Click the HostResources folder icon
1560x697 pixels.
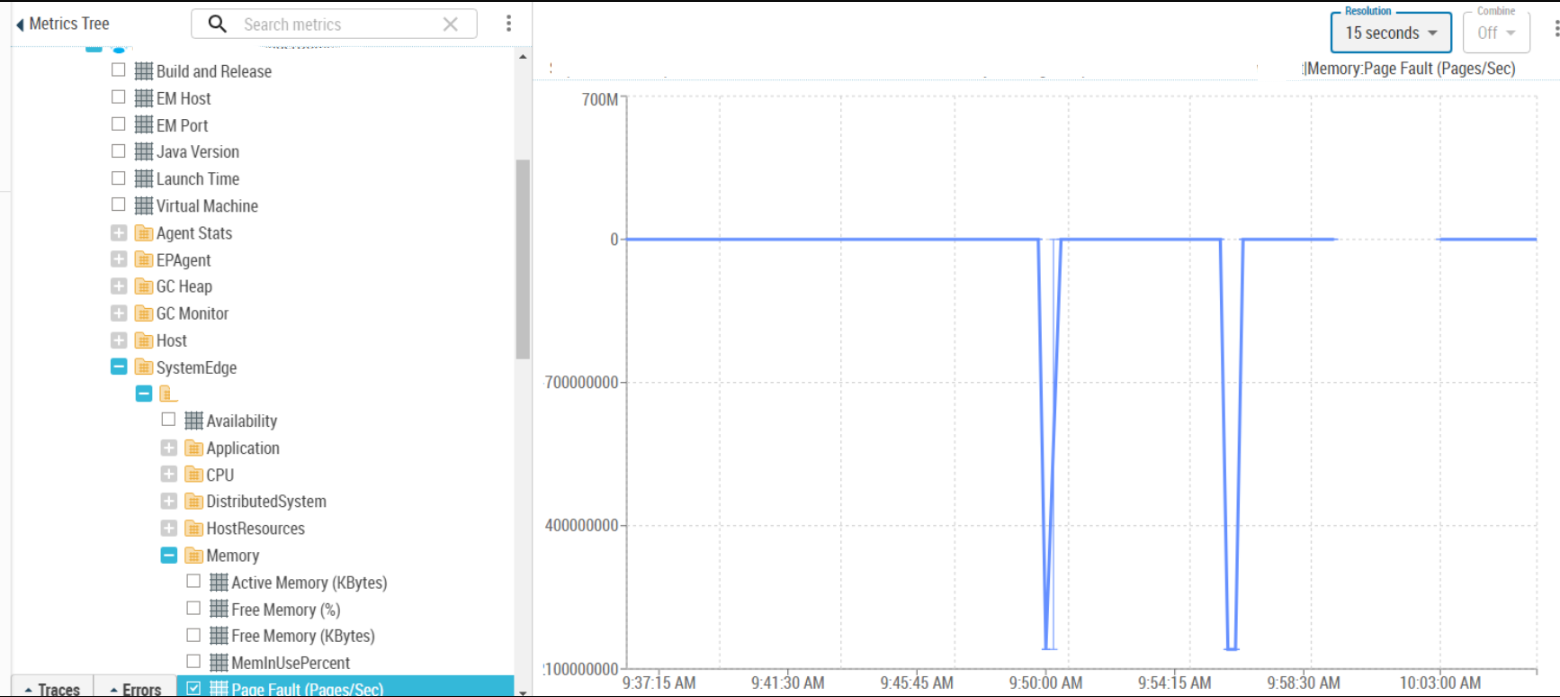(193, 528)
